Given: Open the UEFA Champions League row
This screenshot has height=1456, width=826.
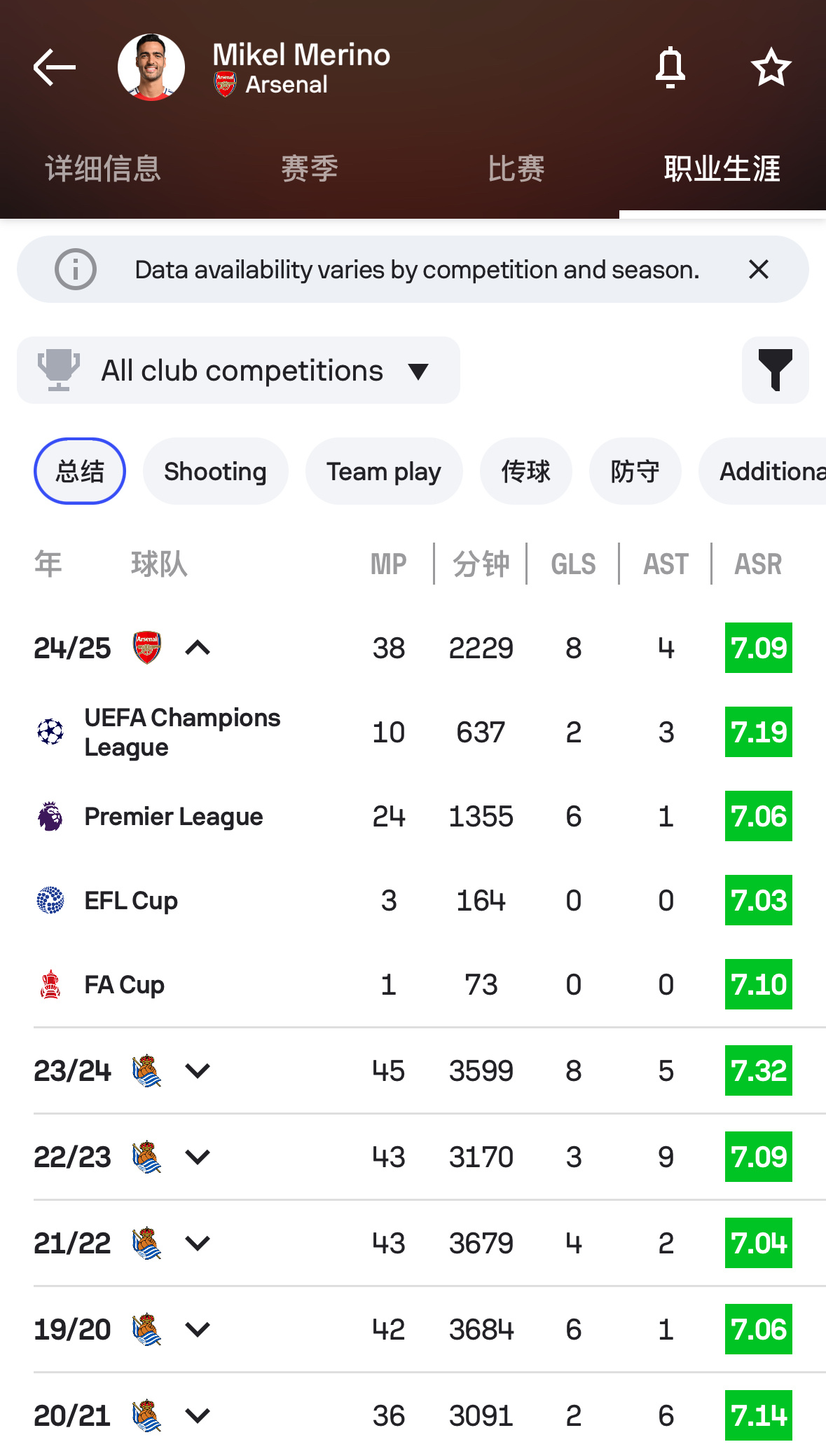Looking at the screenshot, I should tap(182, 732).
